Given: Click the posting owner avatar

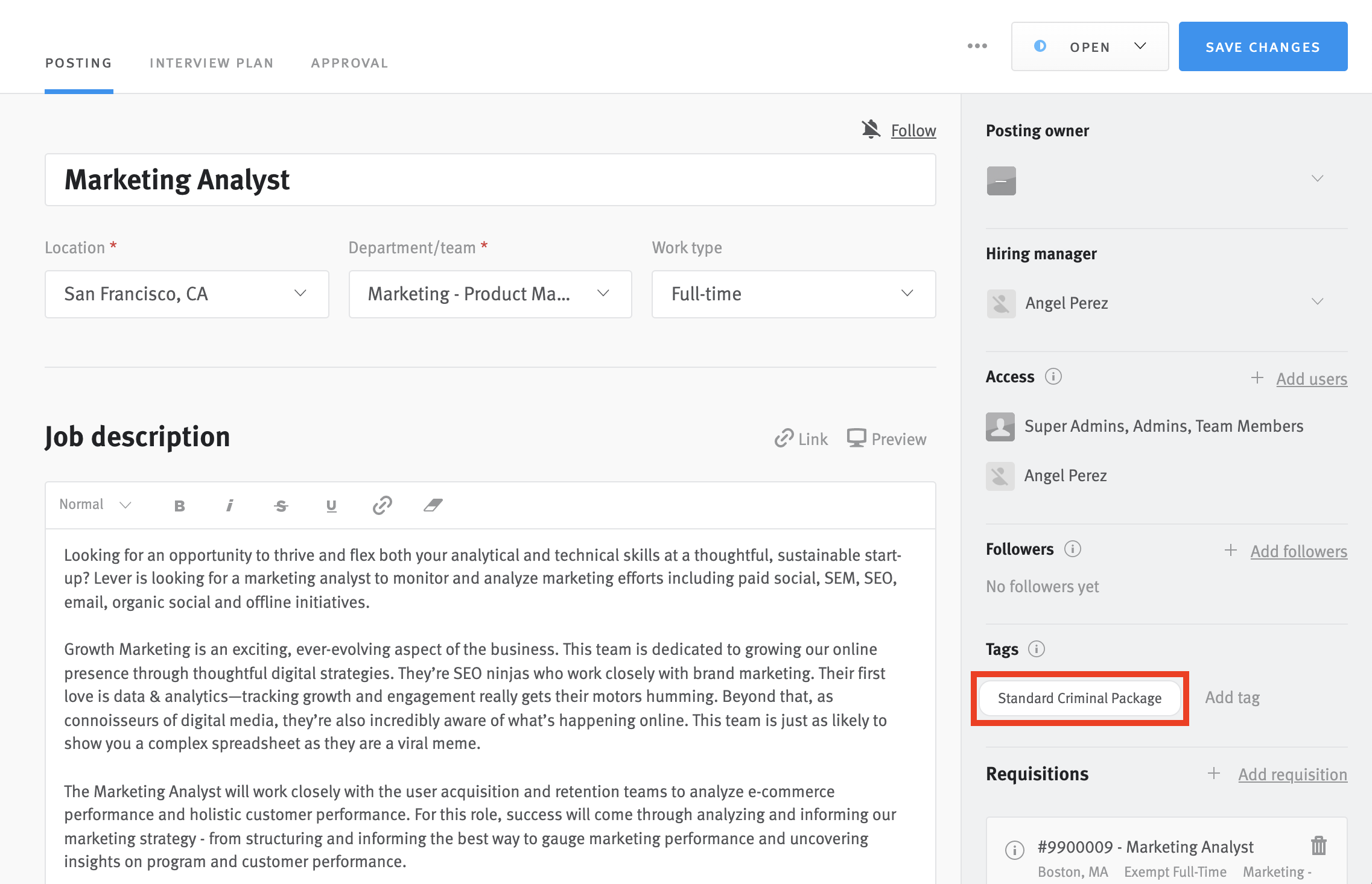Looking at the screenshot, I should click(1002, 181).
